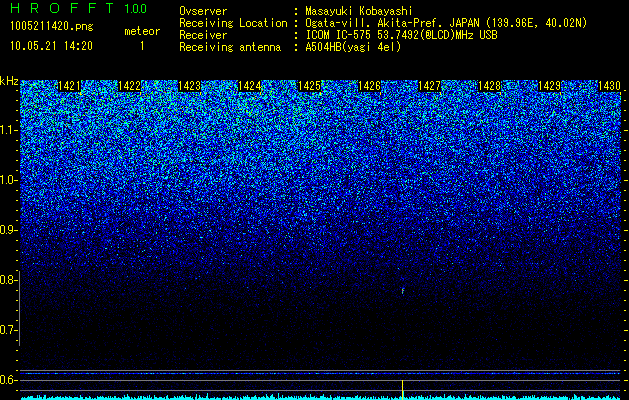The image size is (629, 400).
Task: Click the 1422 time marker
Action: click(130, 86)
